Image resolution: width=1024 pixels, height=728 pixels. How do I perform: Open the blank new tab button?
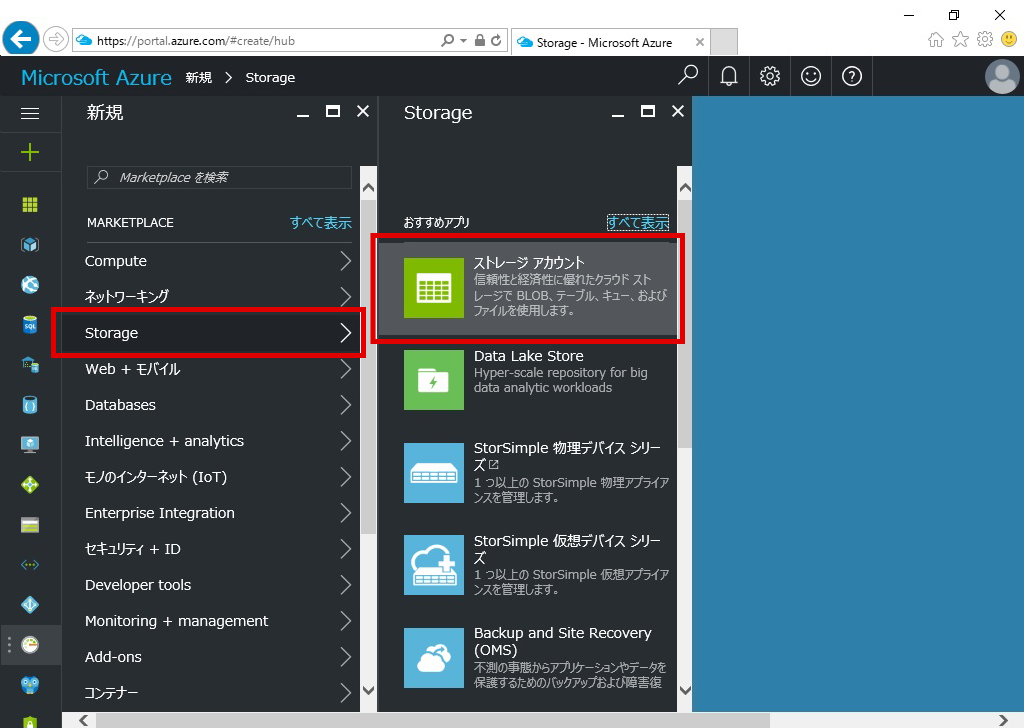point(724,42)
